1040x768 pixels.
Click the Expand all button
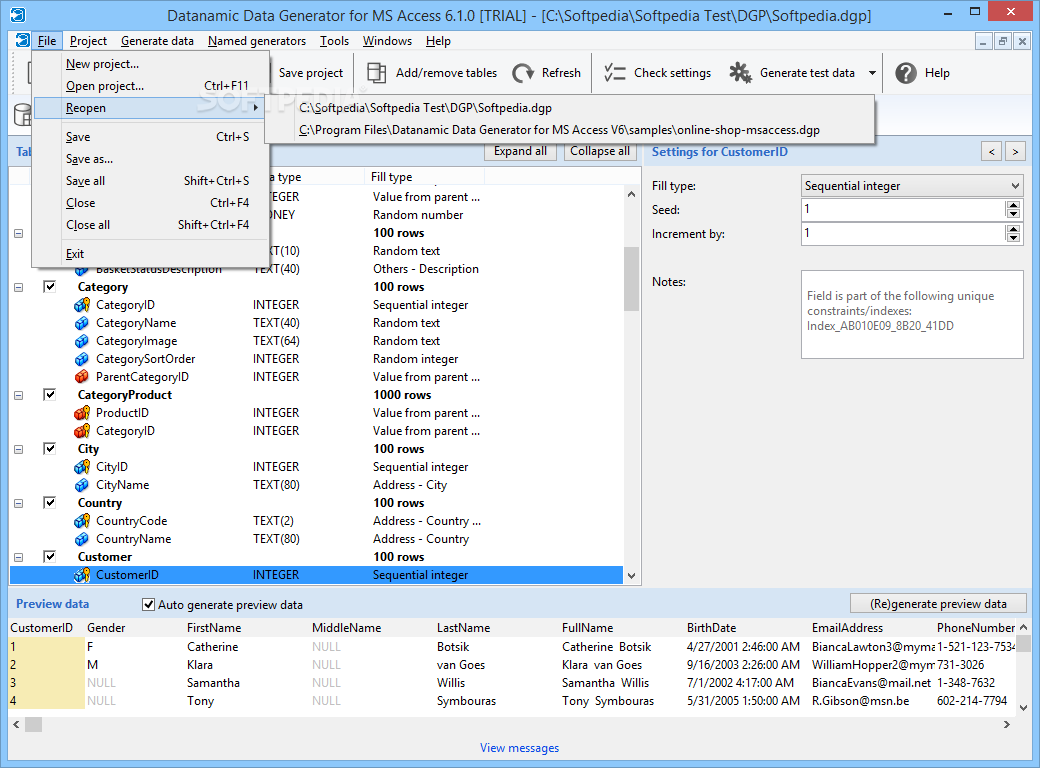(520, 151)
